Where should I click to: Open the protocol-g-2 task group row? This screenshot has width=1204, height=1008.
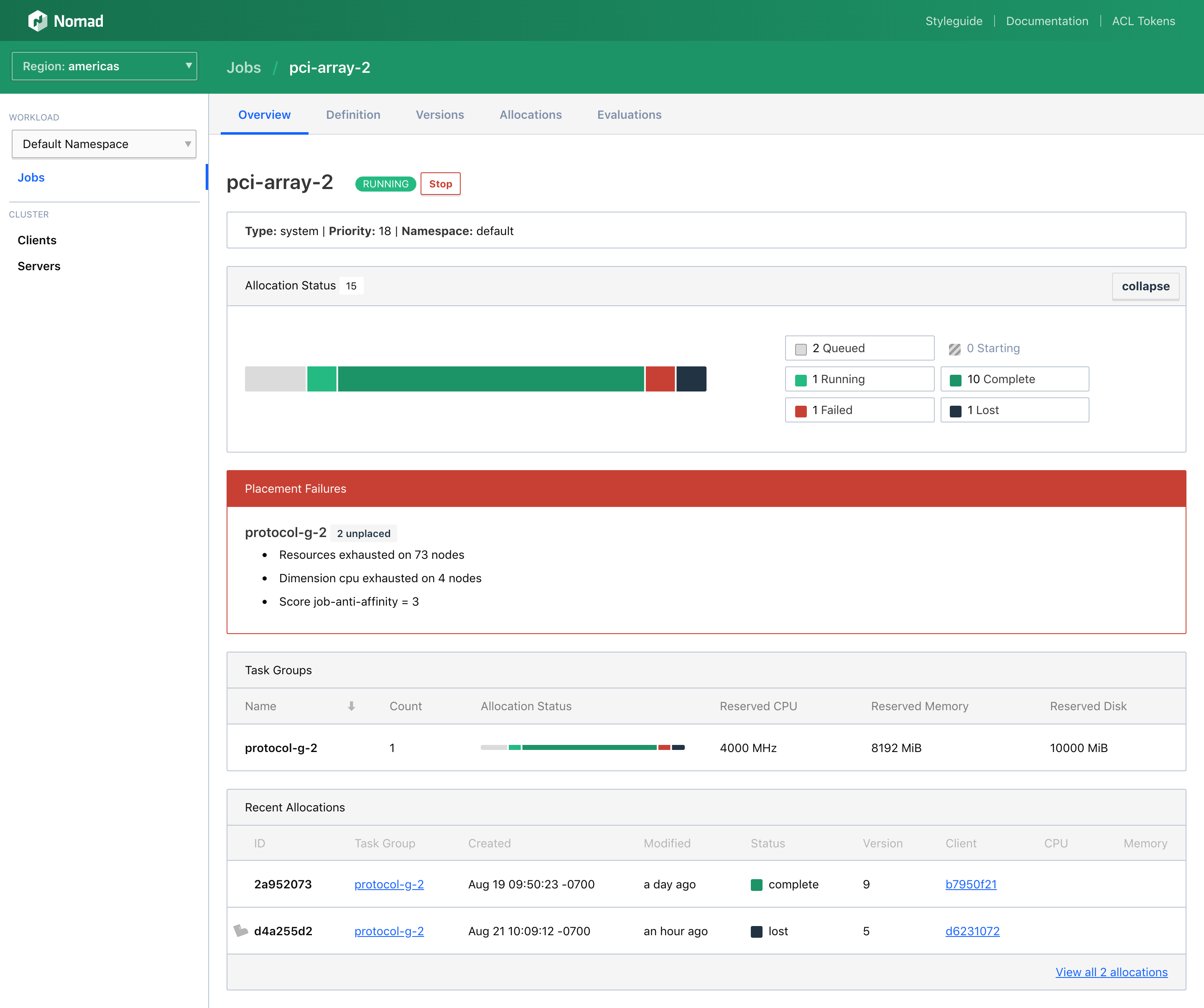[706, 747]
